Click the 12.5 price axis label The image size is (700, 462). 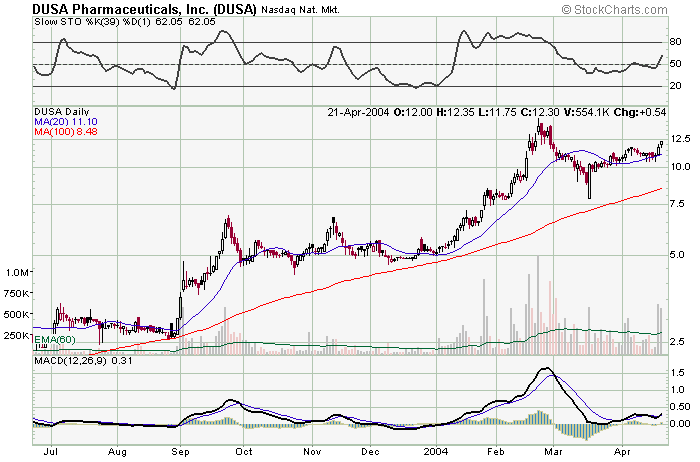tap(680, 139)
